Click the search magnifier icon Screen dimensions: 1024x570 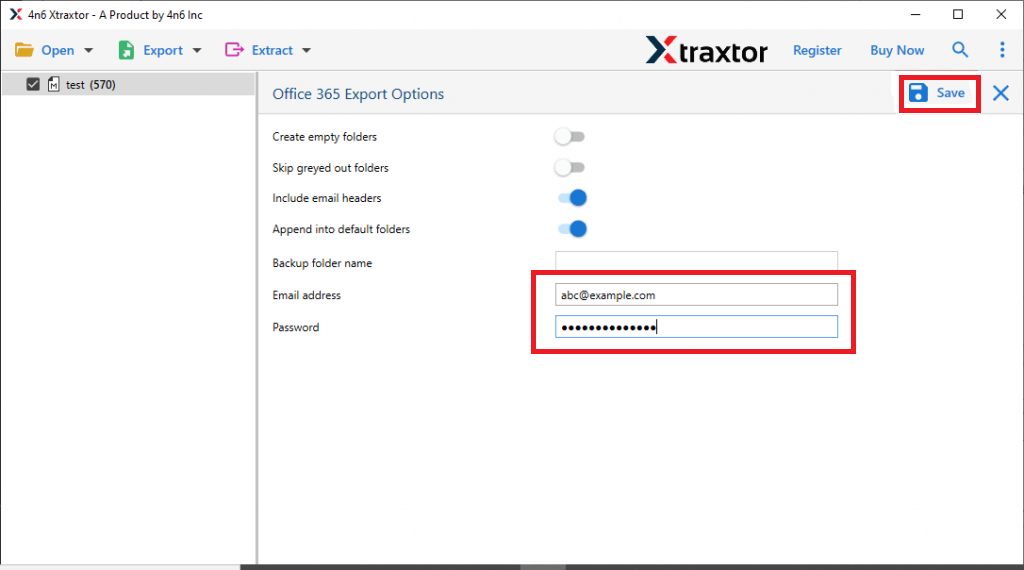click(959, 50)
